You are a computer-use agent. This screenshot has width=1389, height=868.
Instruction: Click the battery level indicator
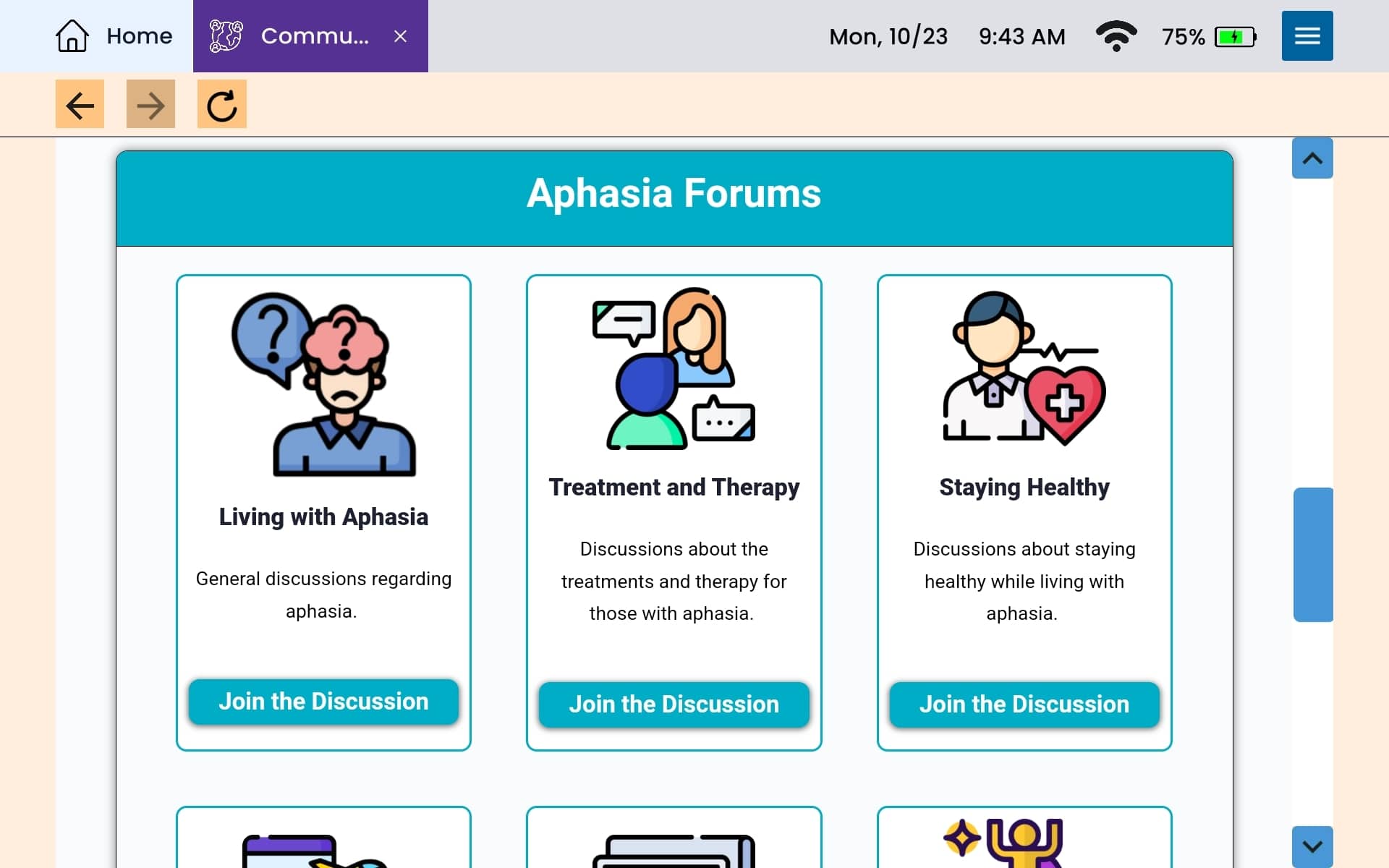pyautogui.click(x=1233, y=36)
